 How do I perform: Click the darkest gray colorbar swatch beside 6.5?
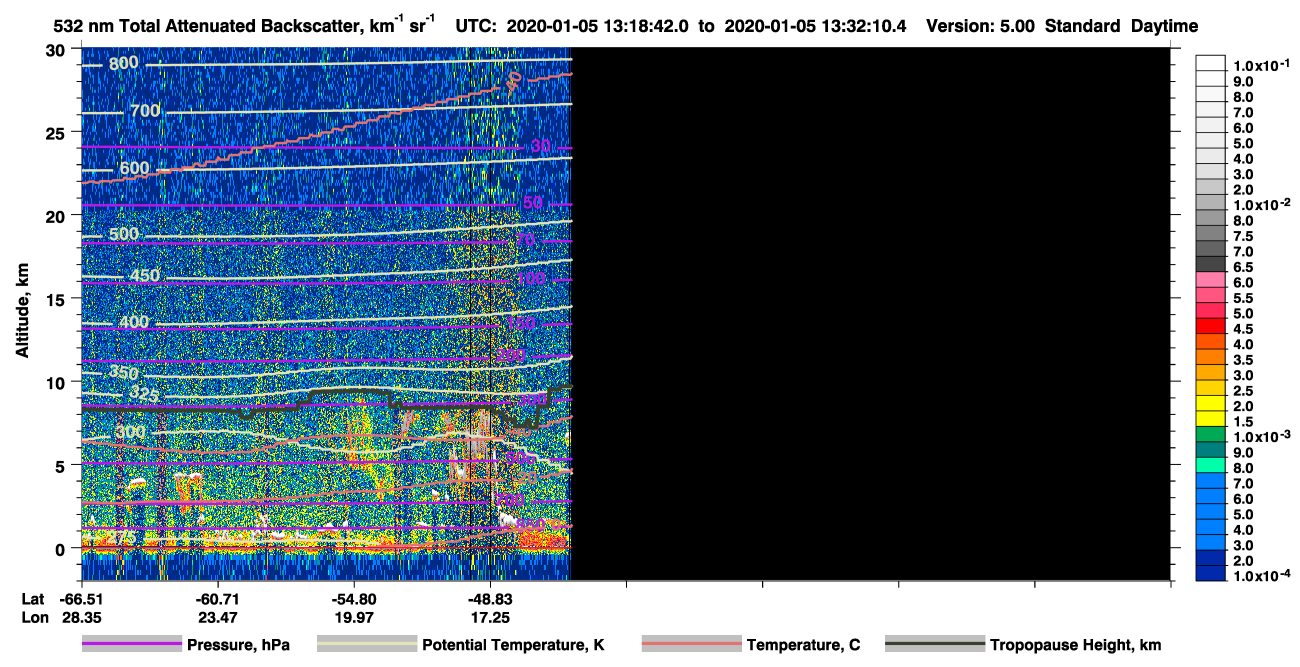click(x=1211, y=264)
